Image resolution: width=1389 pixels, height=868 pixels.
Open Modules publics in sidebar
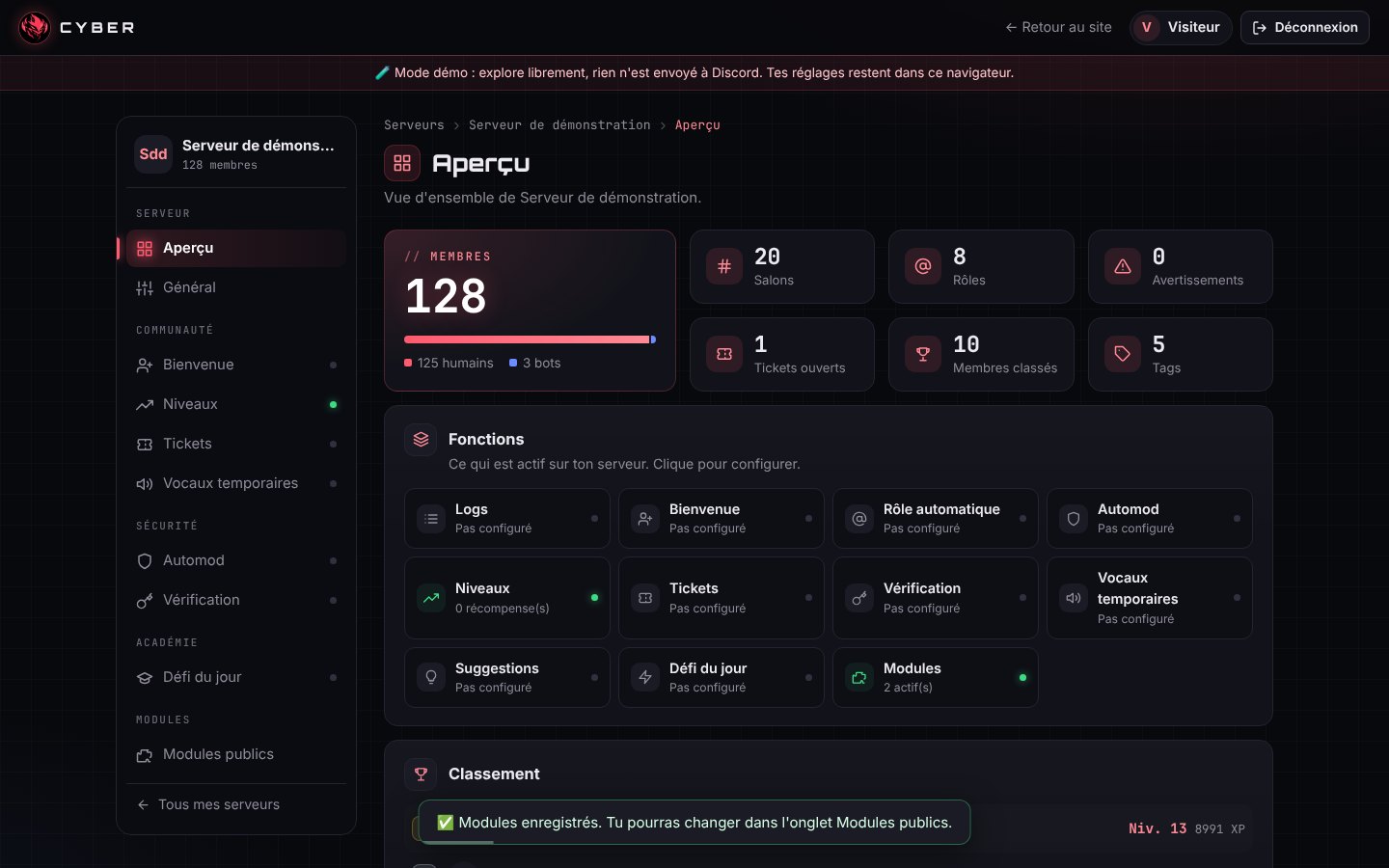236,754
